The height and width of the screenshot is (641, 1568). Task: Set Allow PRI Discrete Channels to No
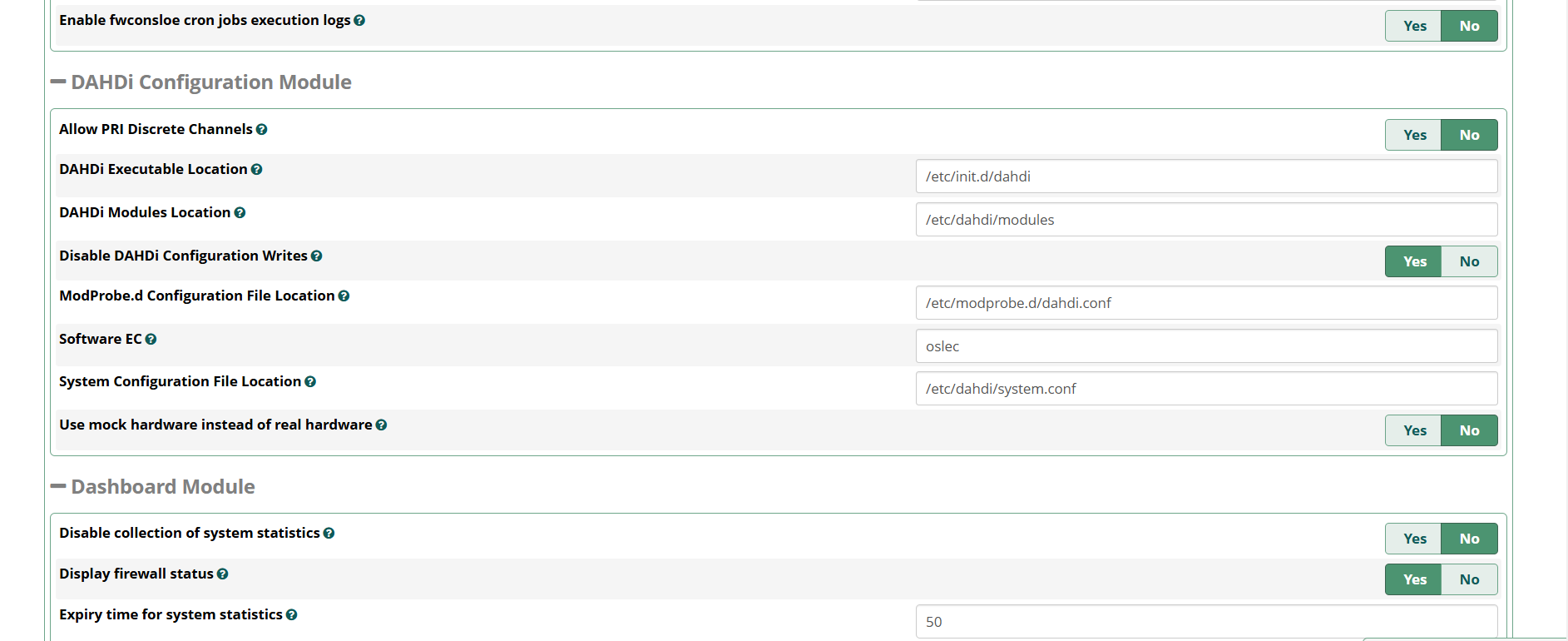click(x=1469, y=135)
